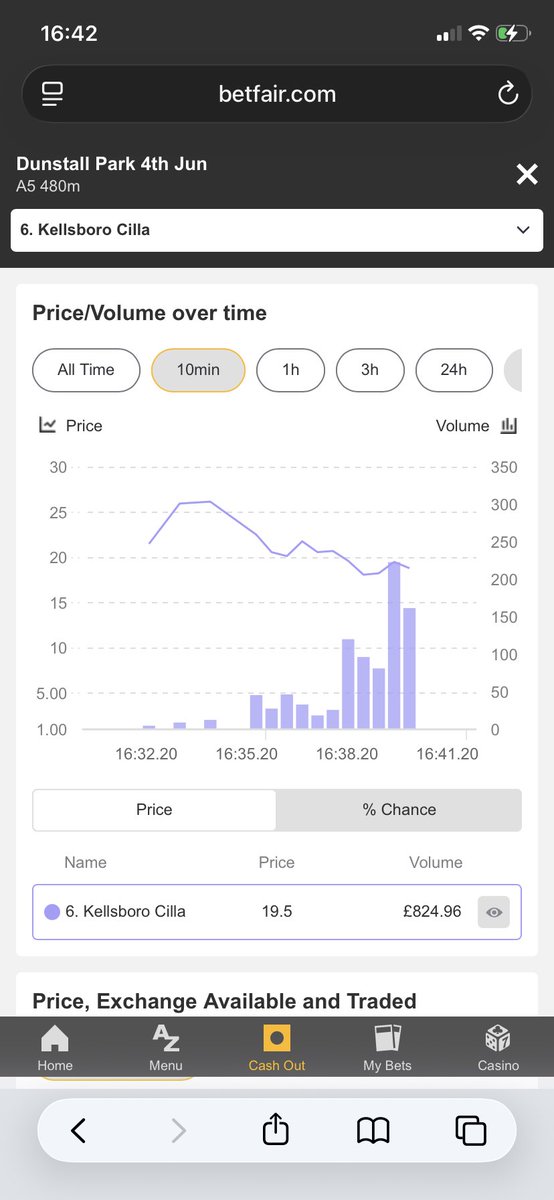Reload the betfair.com page
Image resolution: width=554 pixels, height=1200 pixels.
click(507, 94)
